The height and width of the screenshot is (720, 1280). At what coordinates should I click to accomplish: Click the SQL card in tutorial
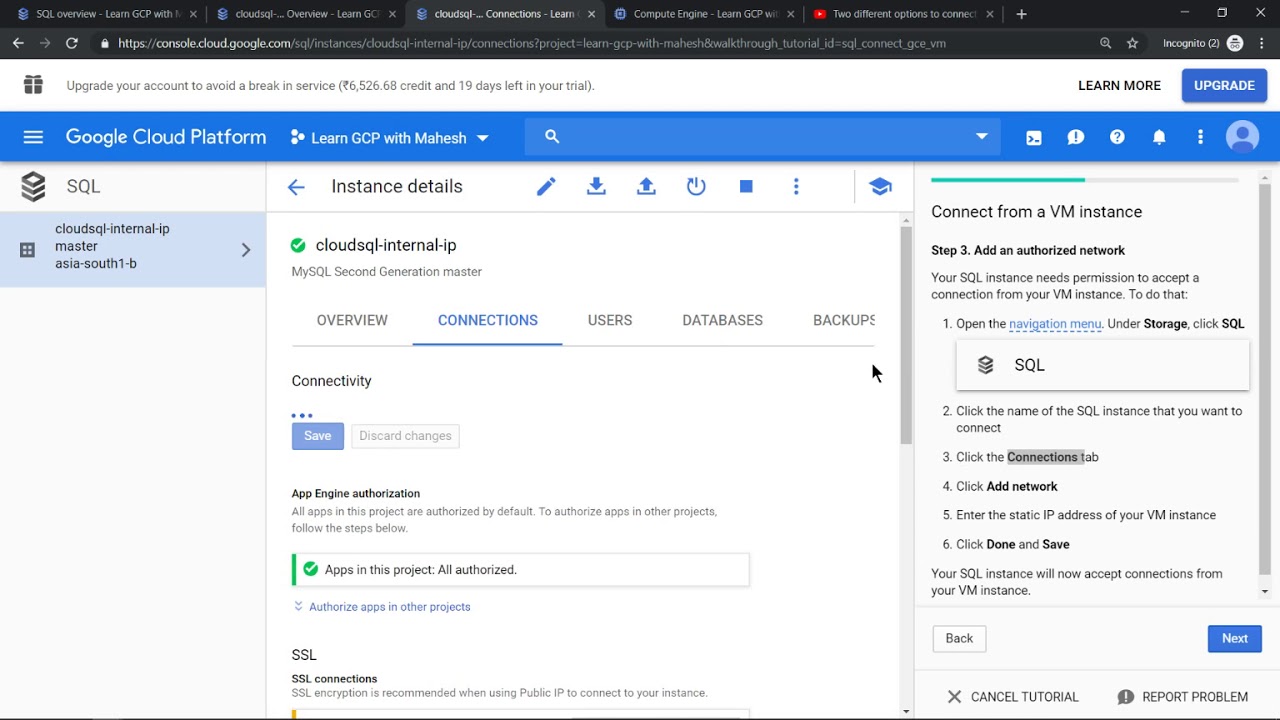pos(1102,365)
